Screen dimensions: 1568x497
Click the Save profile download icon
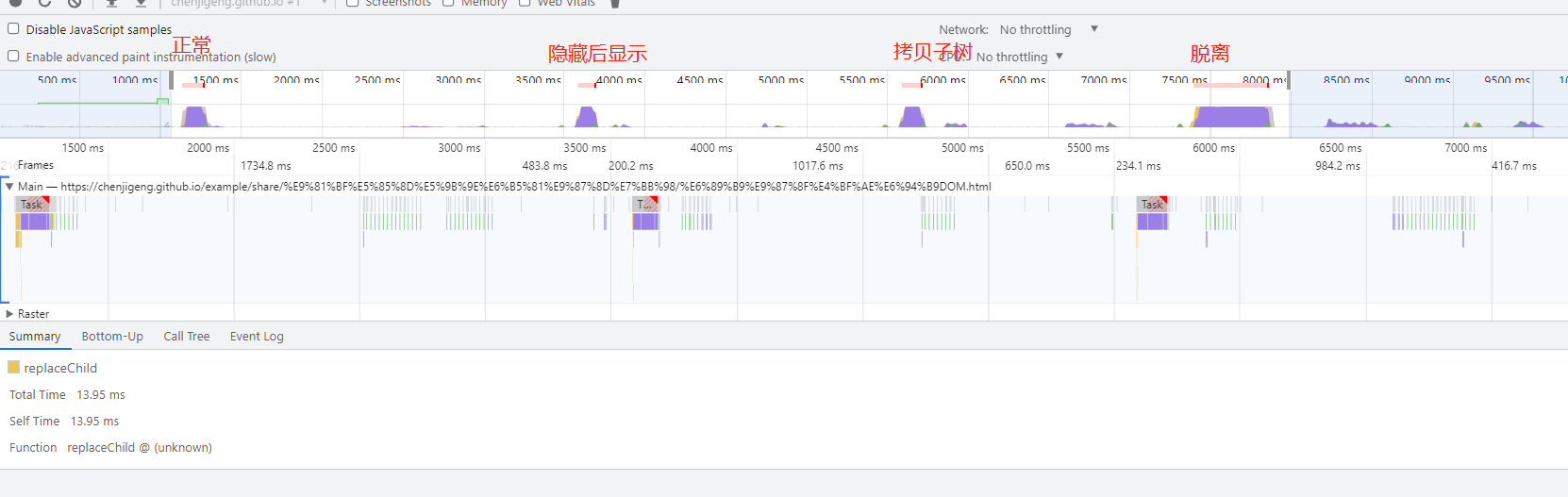140,3
